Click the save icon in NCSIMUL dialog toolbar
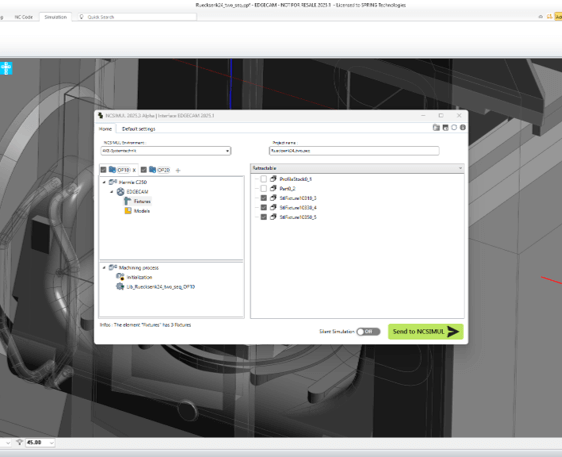Screen dimensions: 562x457 [446, 128]
